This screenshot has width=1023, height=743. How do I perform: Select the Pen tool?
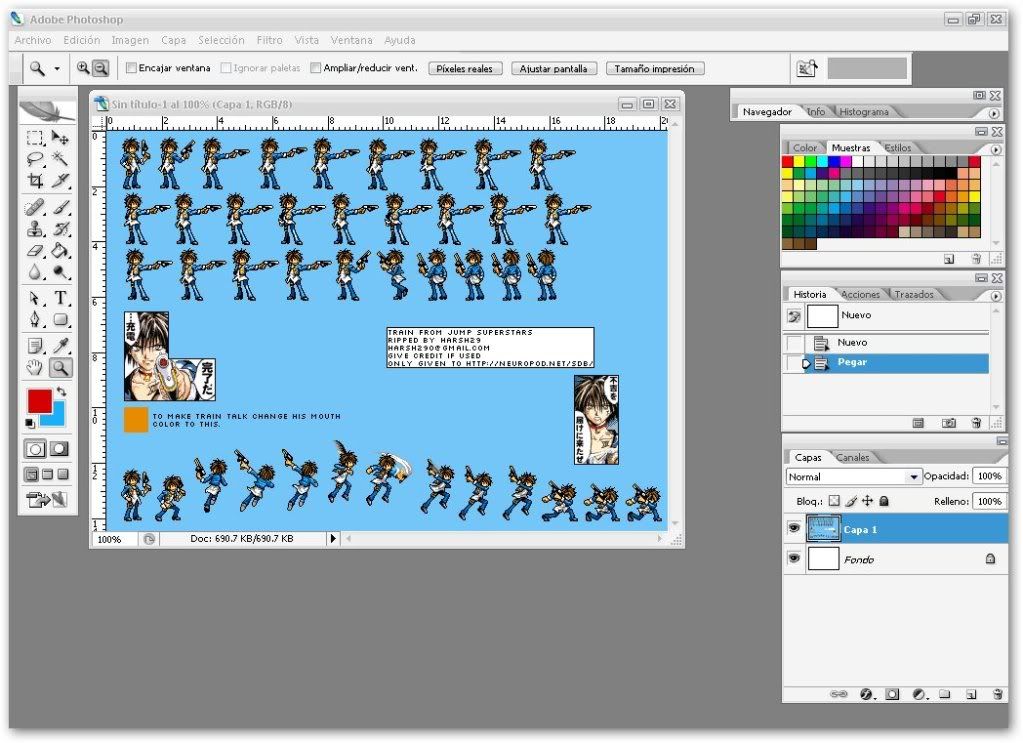click(x=35, y=320)
